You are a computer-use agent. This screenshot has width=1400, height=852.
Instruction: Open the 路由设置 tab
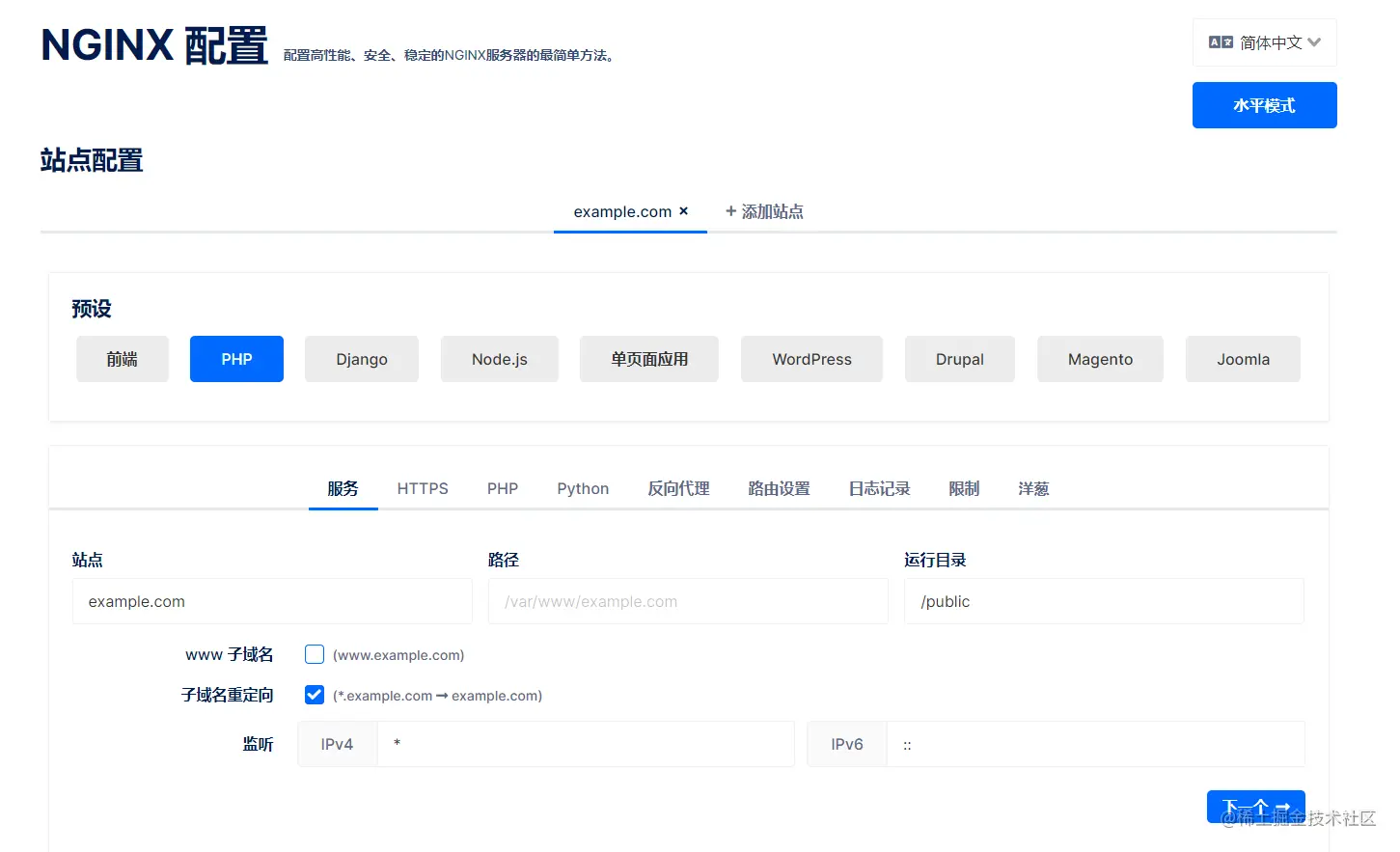[x=779, y=488]
